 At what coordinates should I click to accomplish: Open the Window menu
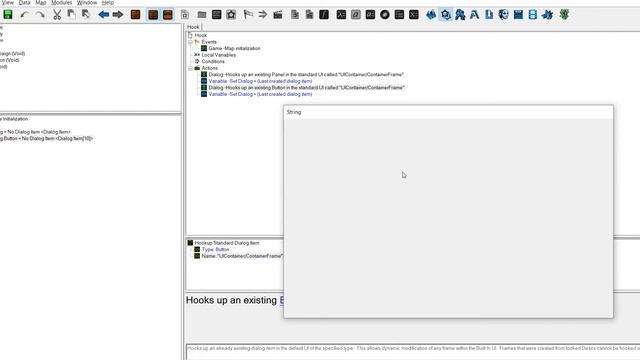point(87,2)
